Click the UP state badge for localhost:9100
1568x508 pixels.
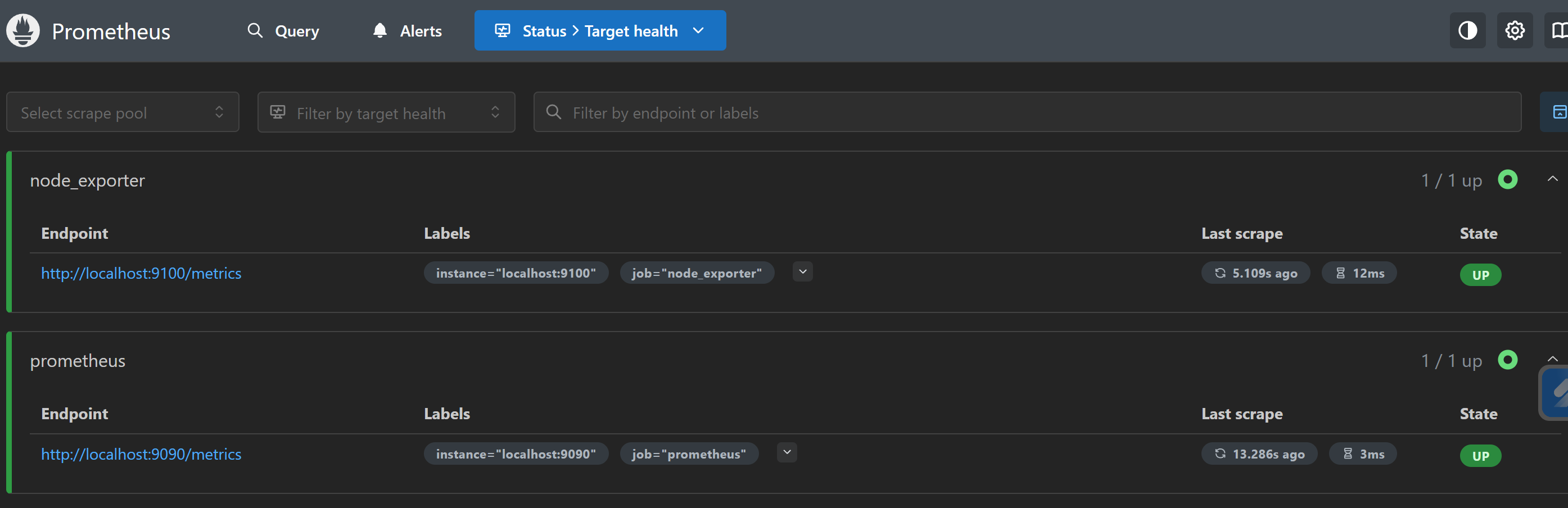[1480, 274]
